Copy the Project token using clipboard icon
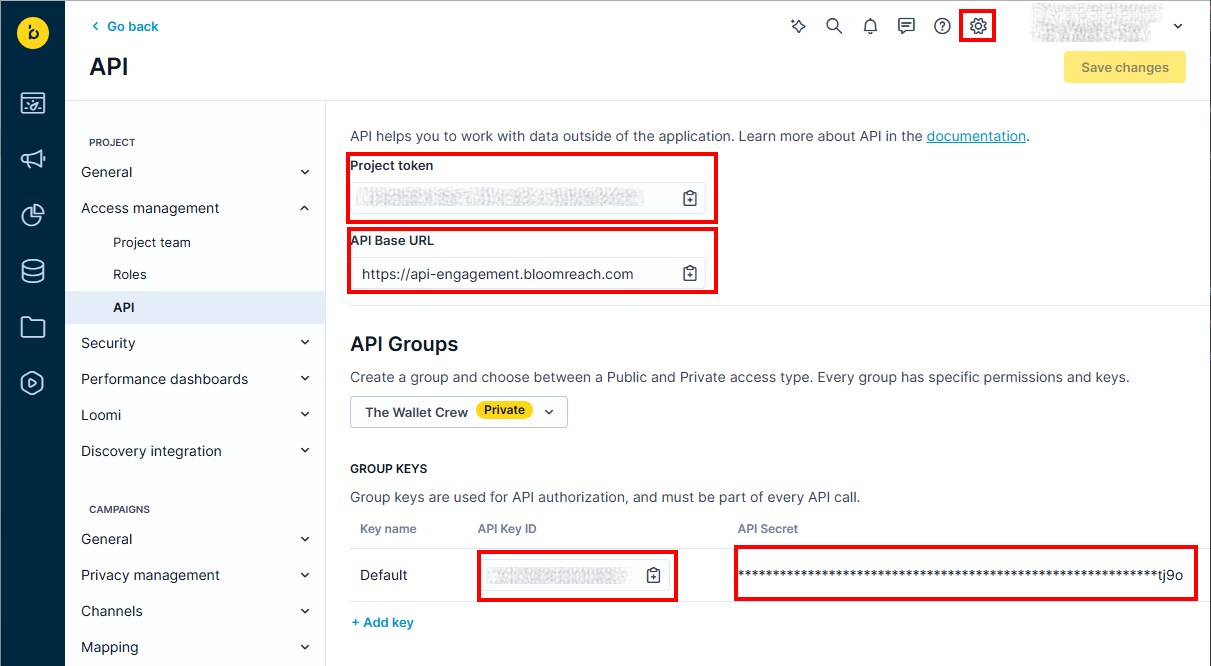Image resolution: width=1211 pixels, height=666 pixels. tap(689, 198)
